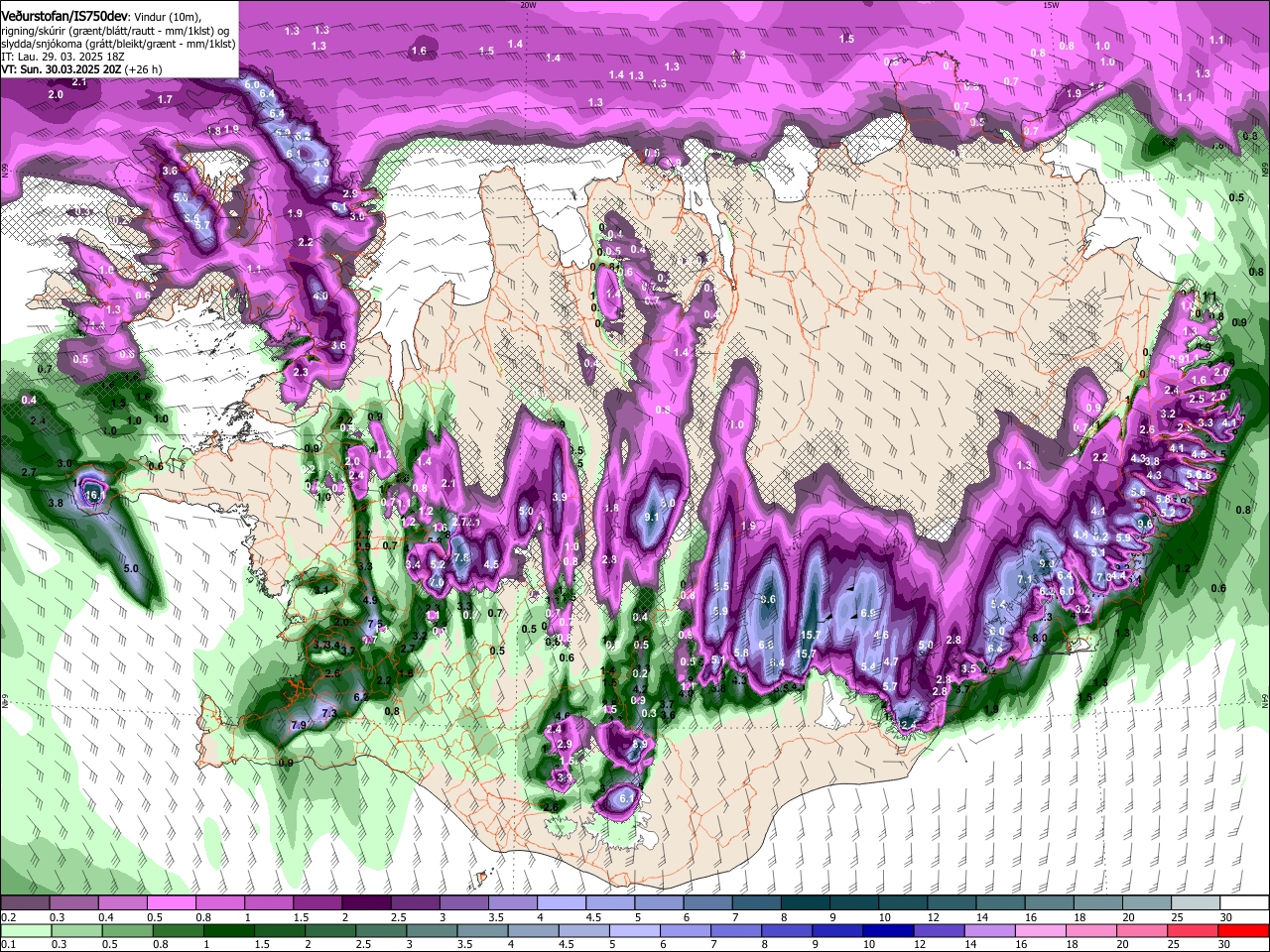Viewport: 1270px width, 952px height.
Task: Select snow legend swatch between 1 and 1.5
Action: click(x=269, y=902)
